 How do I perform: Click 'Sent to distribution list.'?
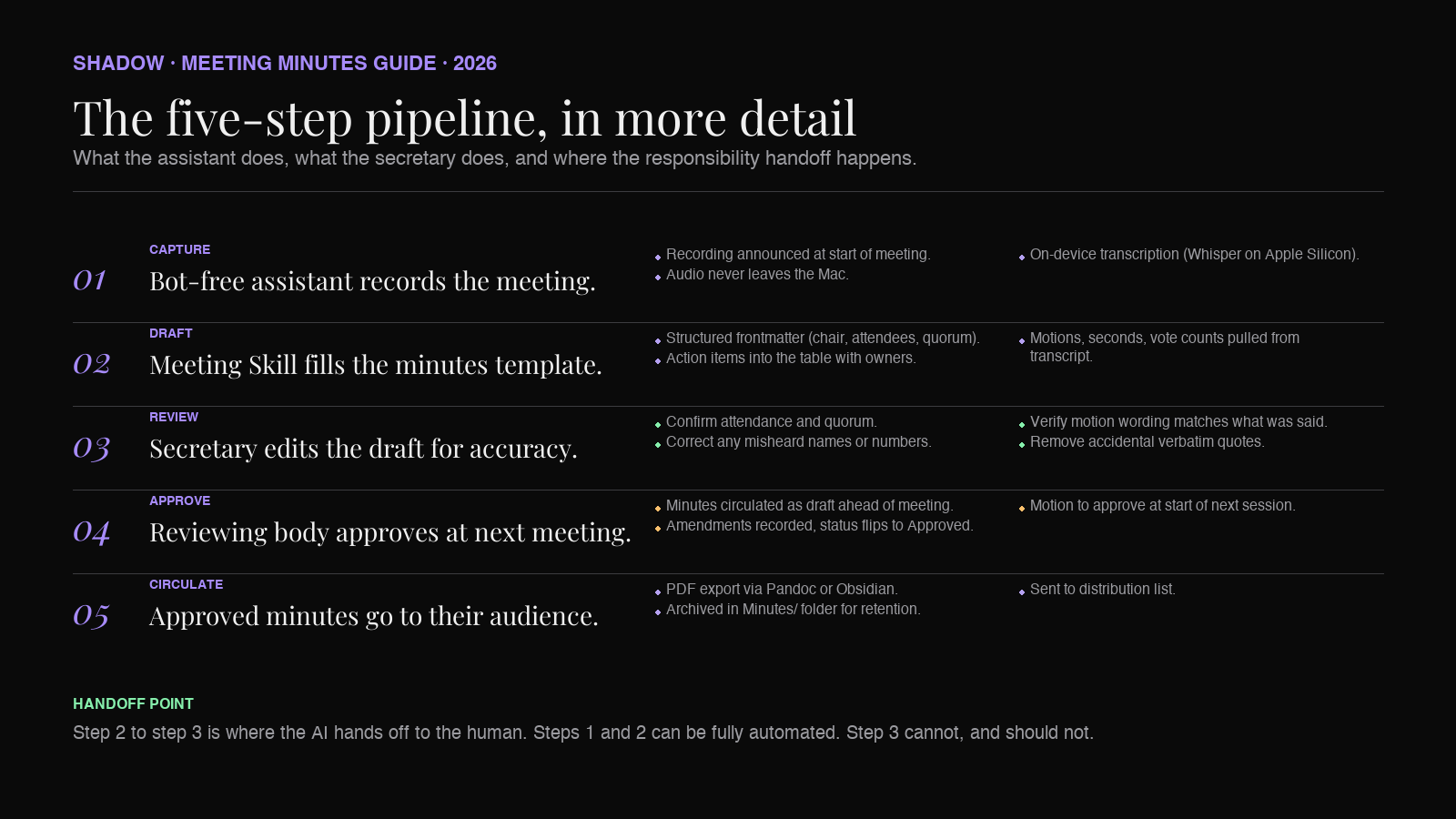pos(1102,590)
